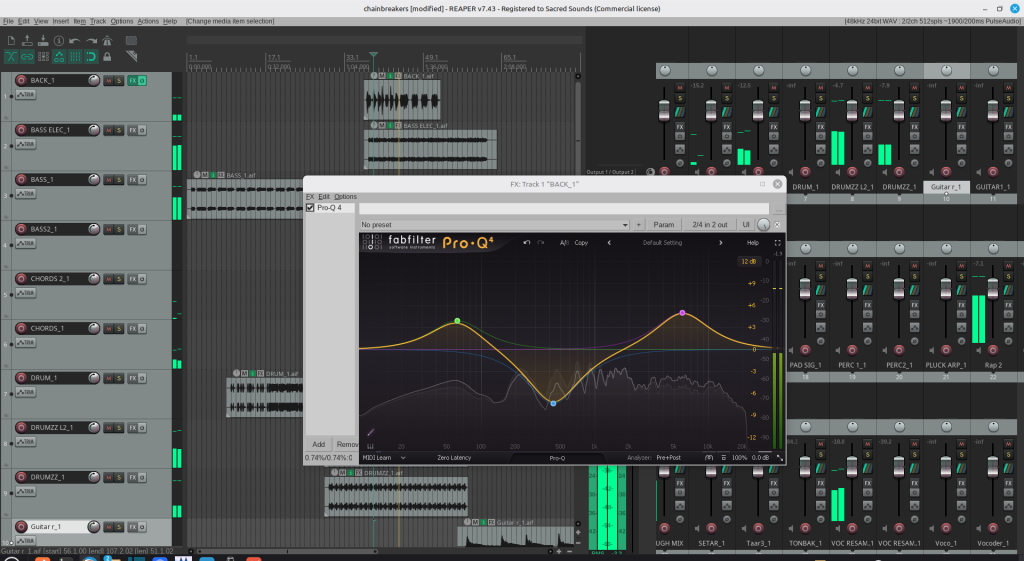1024x561 pixels.
Task: Solo the BASS_1 track
Action: 119,180
